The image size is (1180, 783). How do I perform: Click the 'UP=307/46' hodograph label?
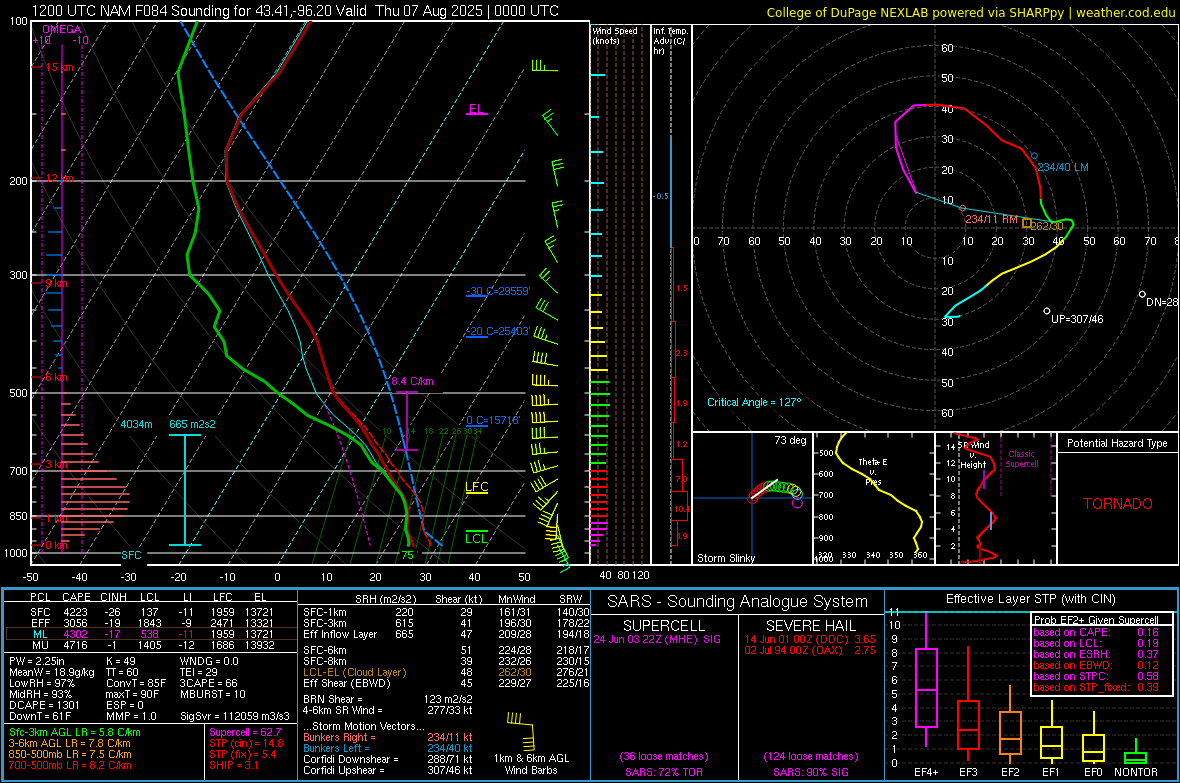pos(1077,319)
